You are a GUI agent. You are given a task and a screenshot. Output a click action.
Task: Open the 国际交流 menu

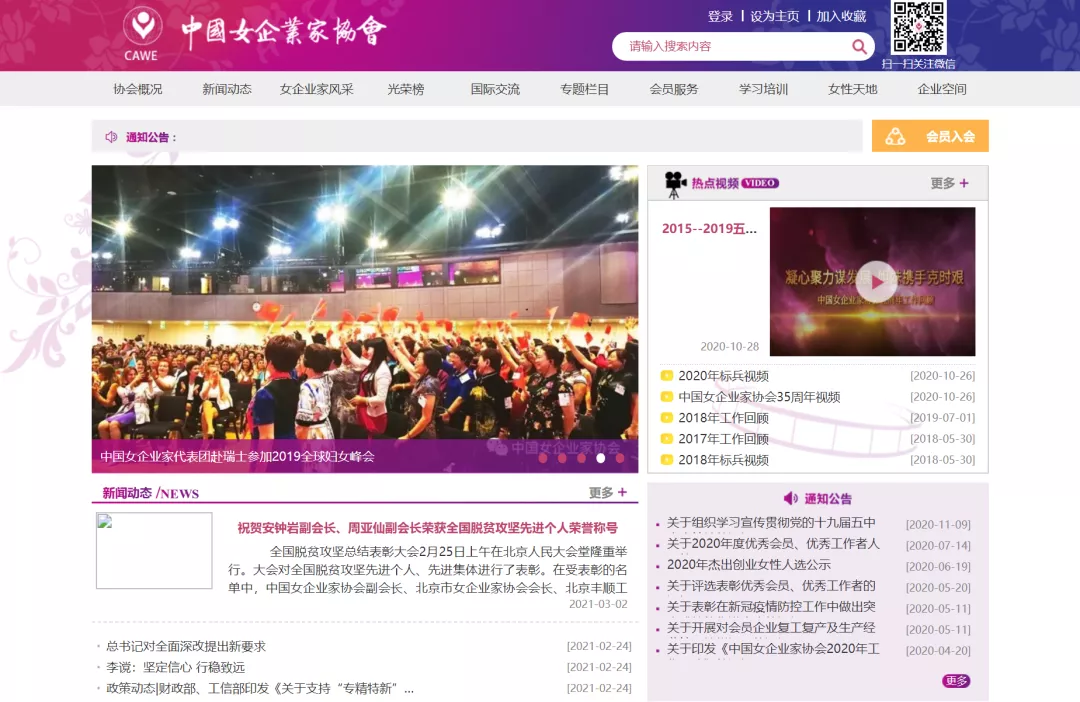[x=495, y=89]
